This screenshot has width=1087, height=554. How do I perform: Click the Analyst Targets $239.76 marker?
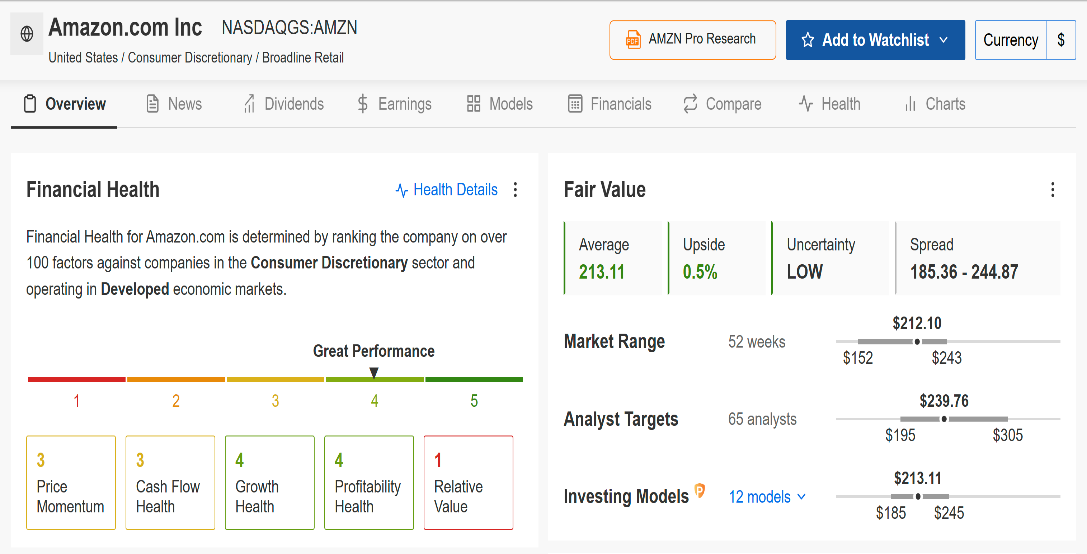(x=944, y=419)
